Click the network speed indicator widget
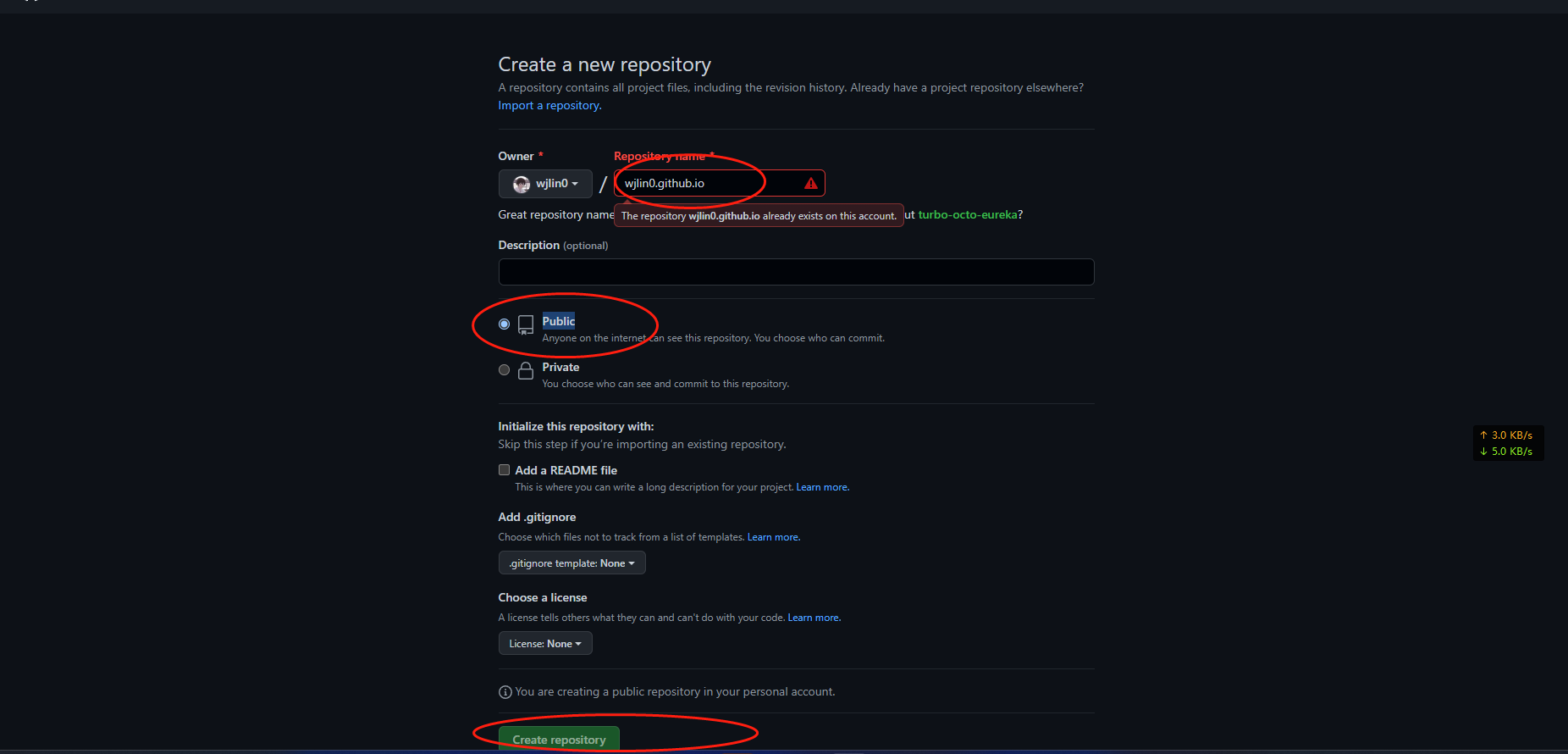The height and width of the screenshot is (754, 1568). coord(1508,443)
